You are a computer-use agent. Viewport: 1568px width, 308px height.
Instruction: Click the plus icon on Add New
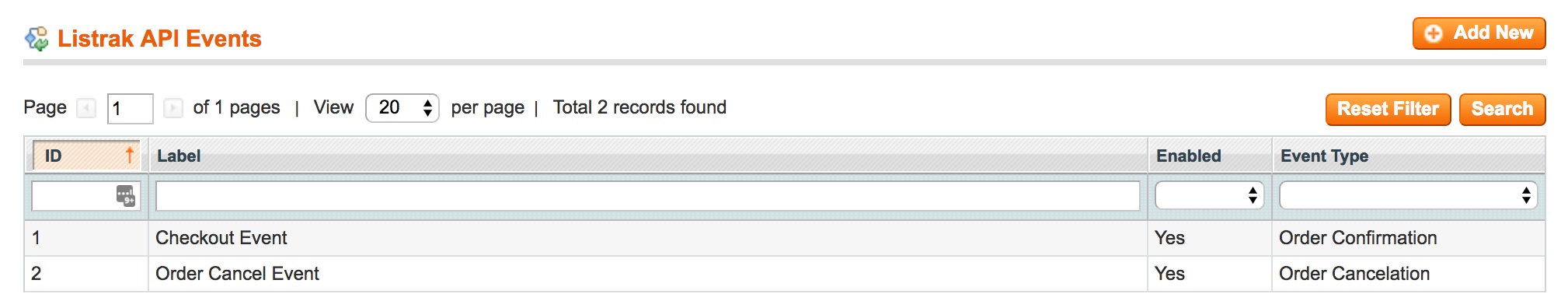coord(1434,33)
